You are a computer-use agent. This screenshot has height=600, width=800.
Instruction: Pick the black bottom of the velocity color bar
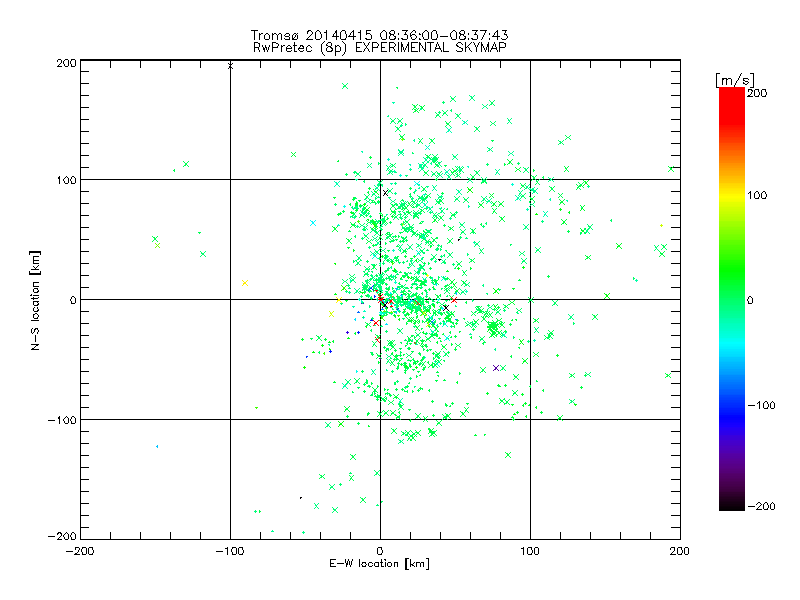(732, 504)
